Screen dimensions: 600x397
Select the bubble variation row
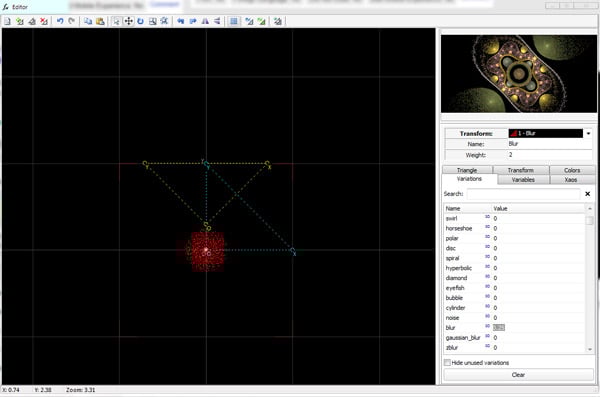point(515,298)
